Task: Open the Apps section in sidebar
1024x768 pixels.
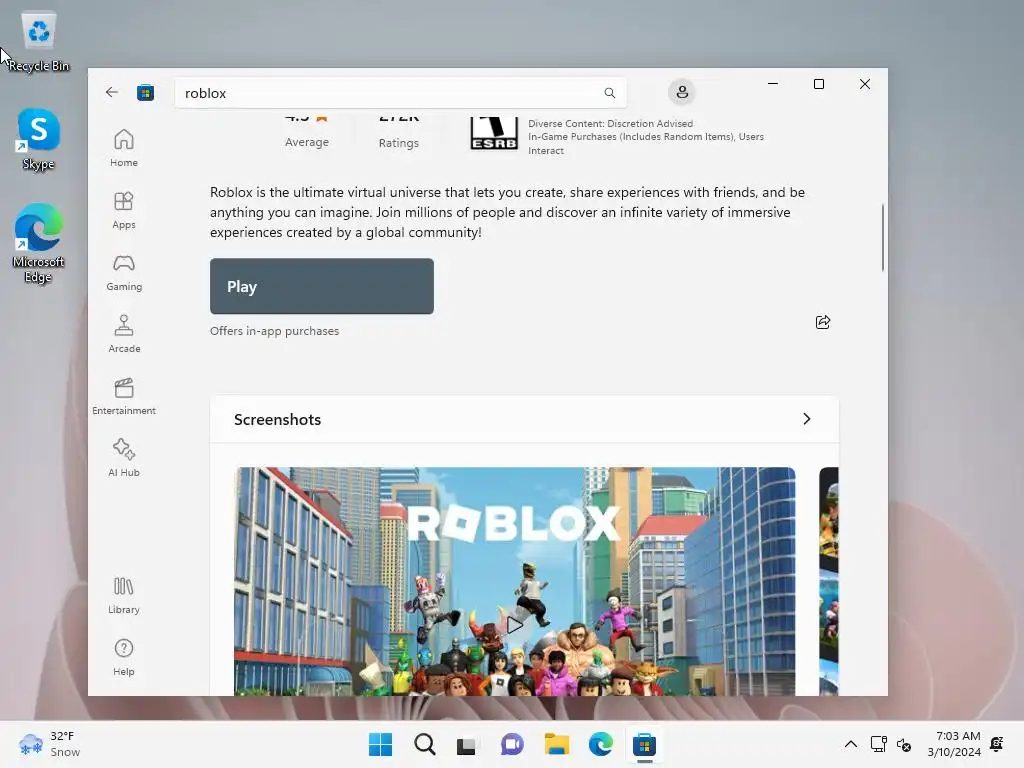Action: click(x=123, y=210)
